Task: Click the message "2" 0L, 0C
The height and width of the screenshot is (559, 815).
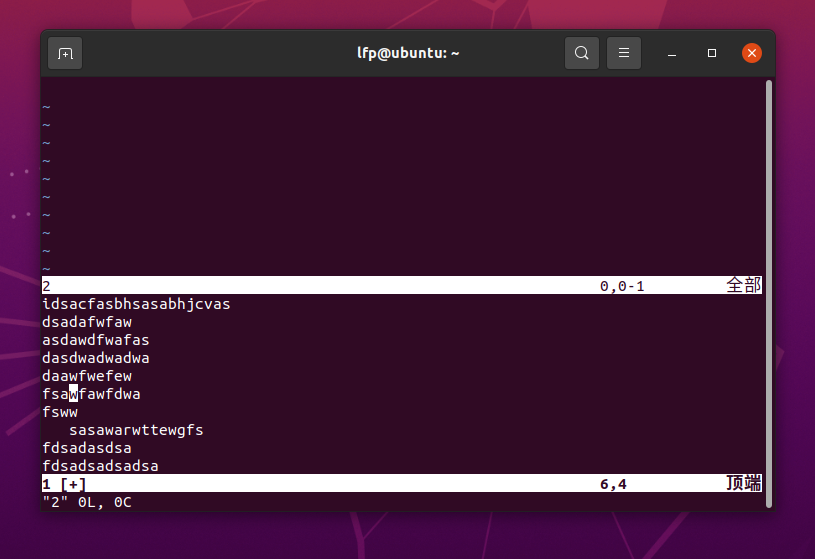Action: [x=87, y=502]
